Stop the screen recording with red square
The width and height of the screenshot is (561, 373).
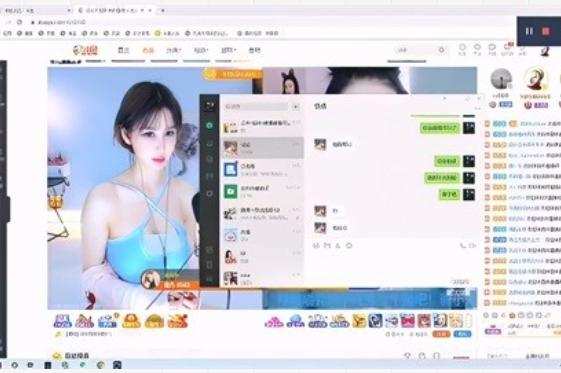546,31
